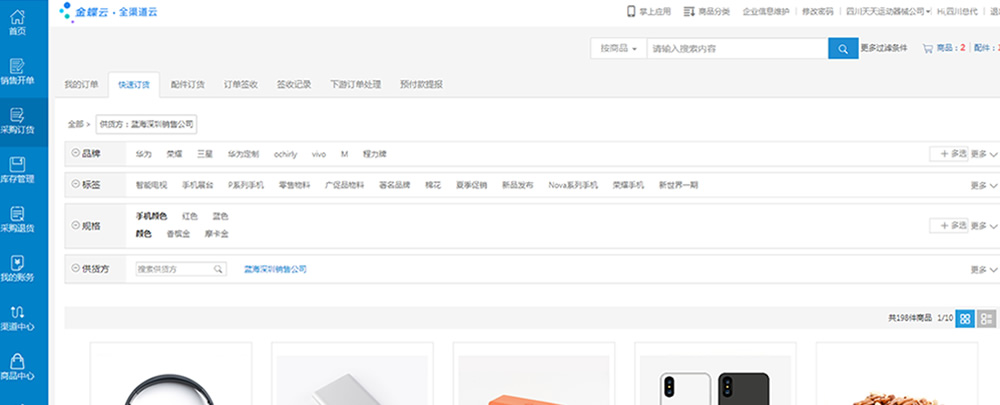Open 修改密码 link
Screen dimensions: 1000x405
(x=818, y=11)
